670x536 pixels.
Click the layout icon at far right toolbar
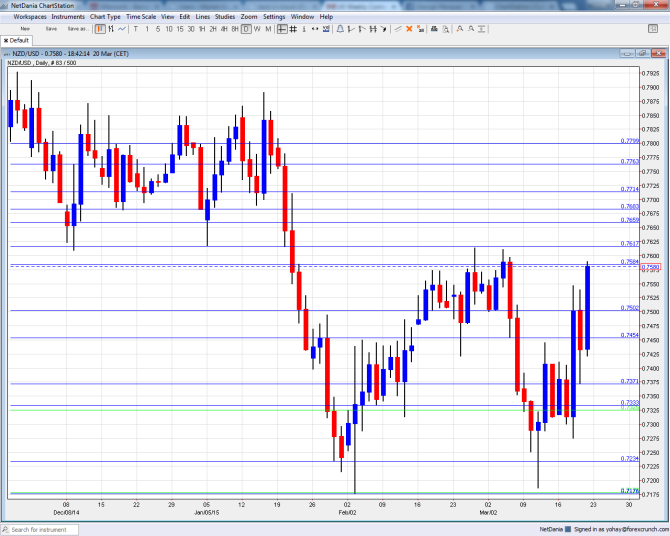pos(653,29)
